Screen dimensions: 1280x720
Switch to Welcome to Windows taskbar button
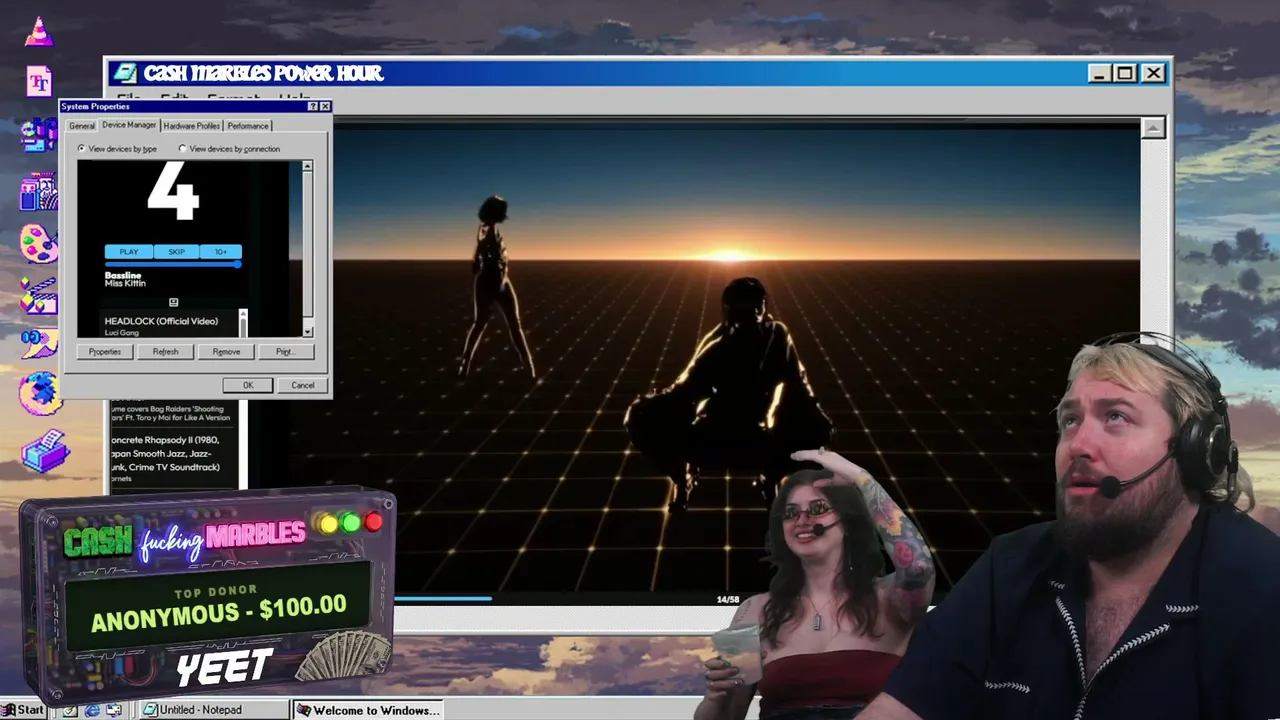[x=370, y=710]
